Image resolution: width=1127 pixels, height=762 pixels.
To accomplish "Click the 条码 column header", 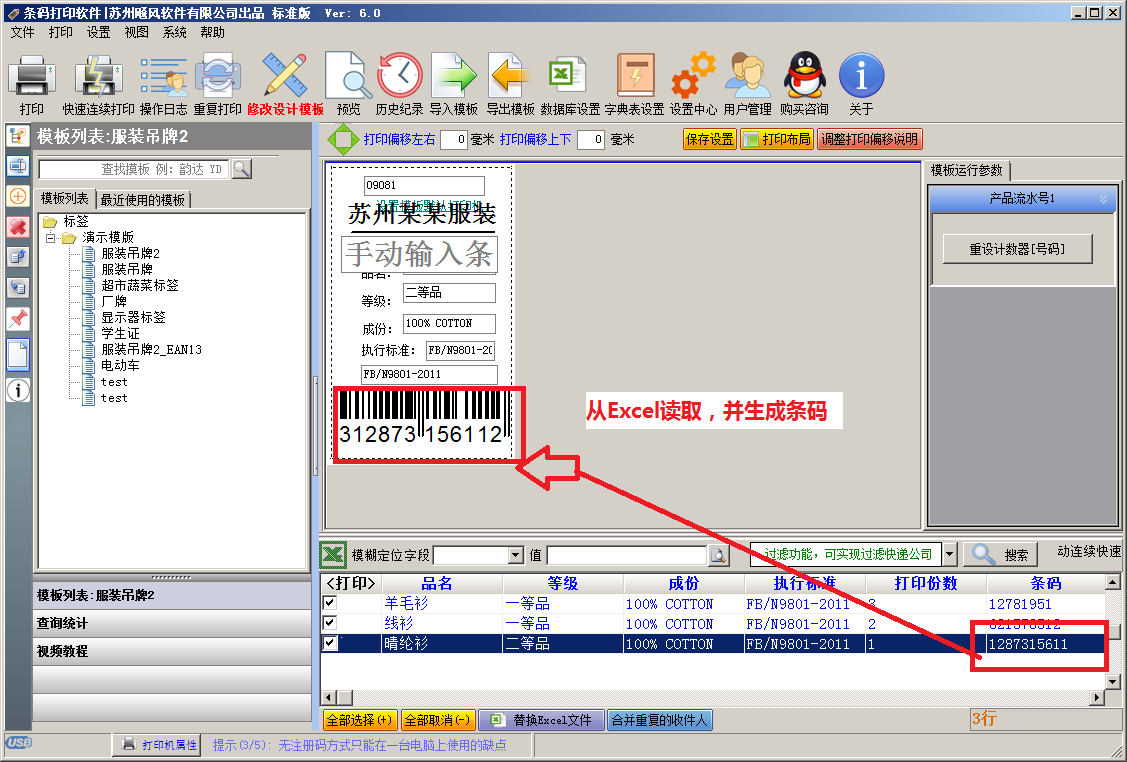I will point(1045,583).
